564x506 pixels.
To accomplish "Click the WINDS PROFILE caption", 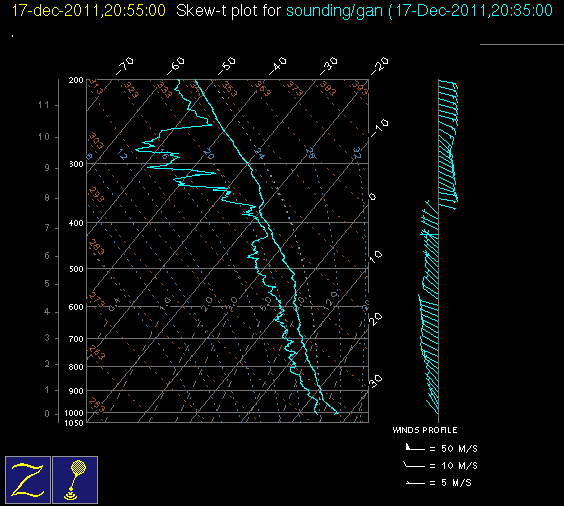I will click(425, 430).
